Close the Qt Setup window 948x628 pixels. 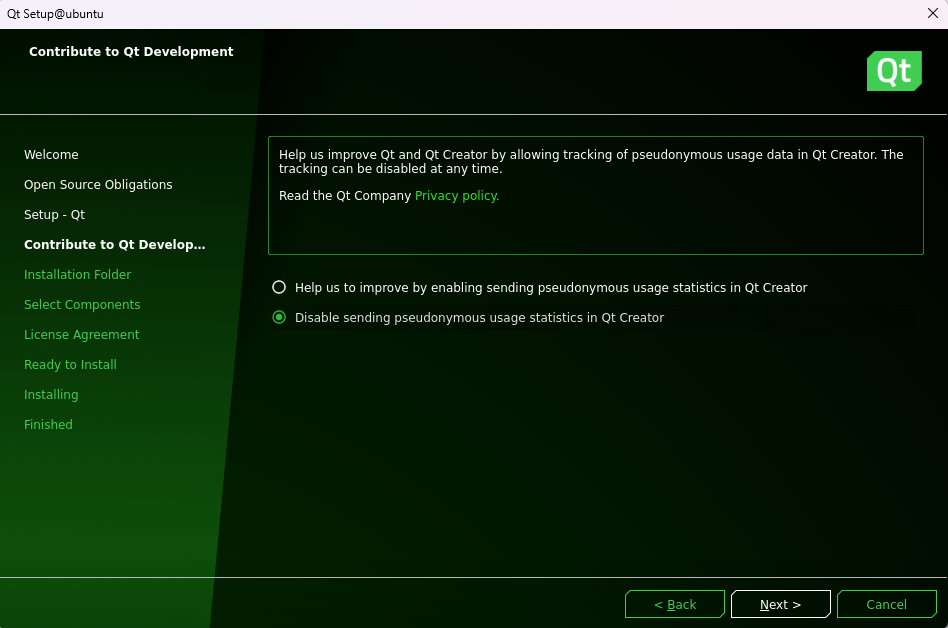(x=932, y=14)
